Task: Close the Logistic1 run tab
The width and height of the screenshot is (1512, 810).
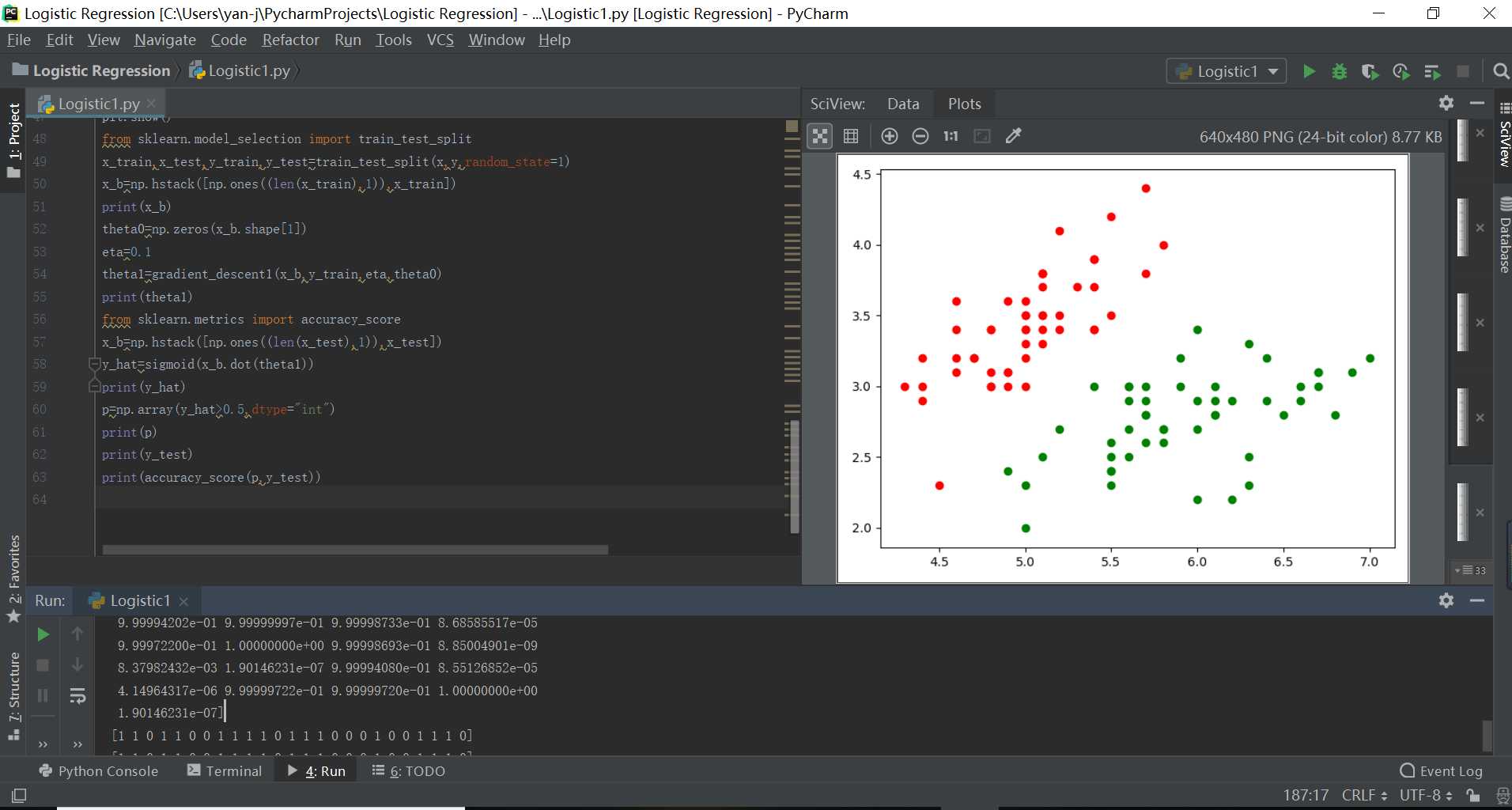Action: (183, 601)
